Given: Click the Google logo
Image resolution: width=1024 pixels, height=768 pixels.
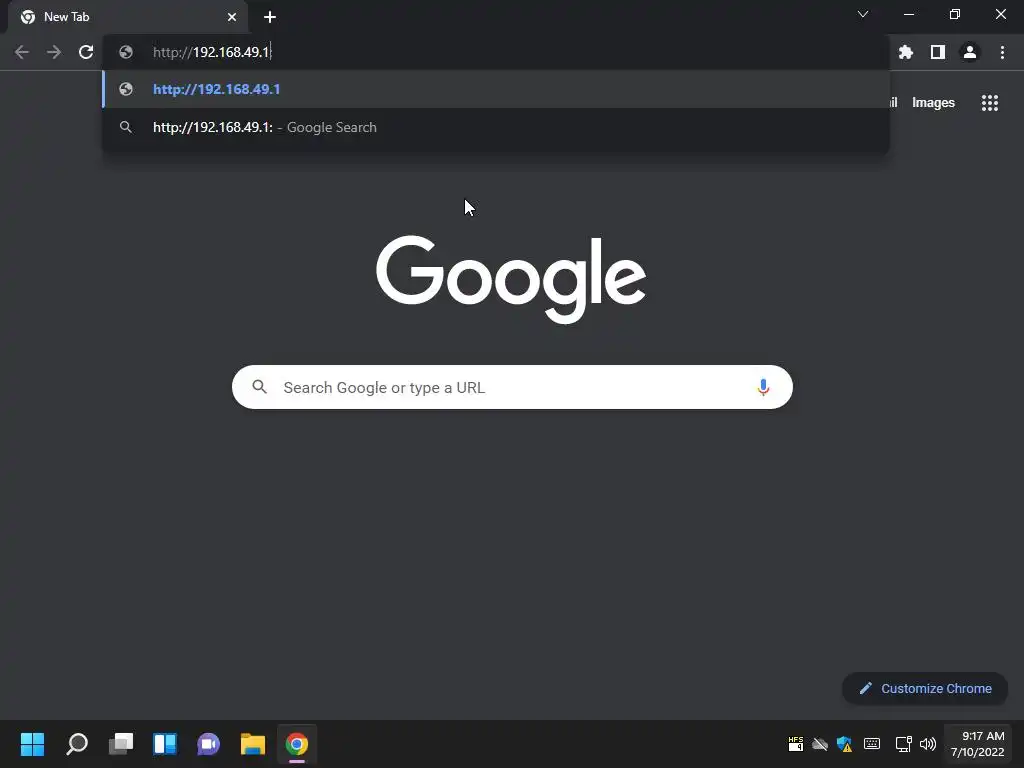Looking at the screenshot, I should tap(511, 279).
